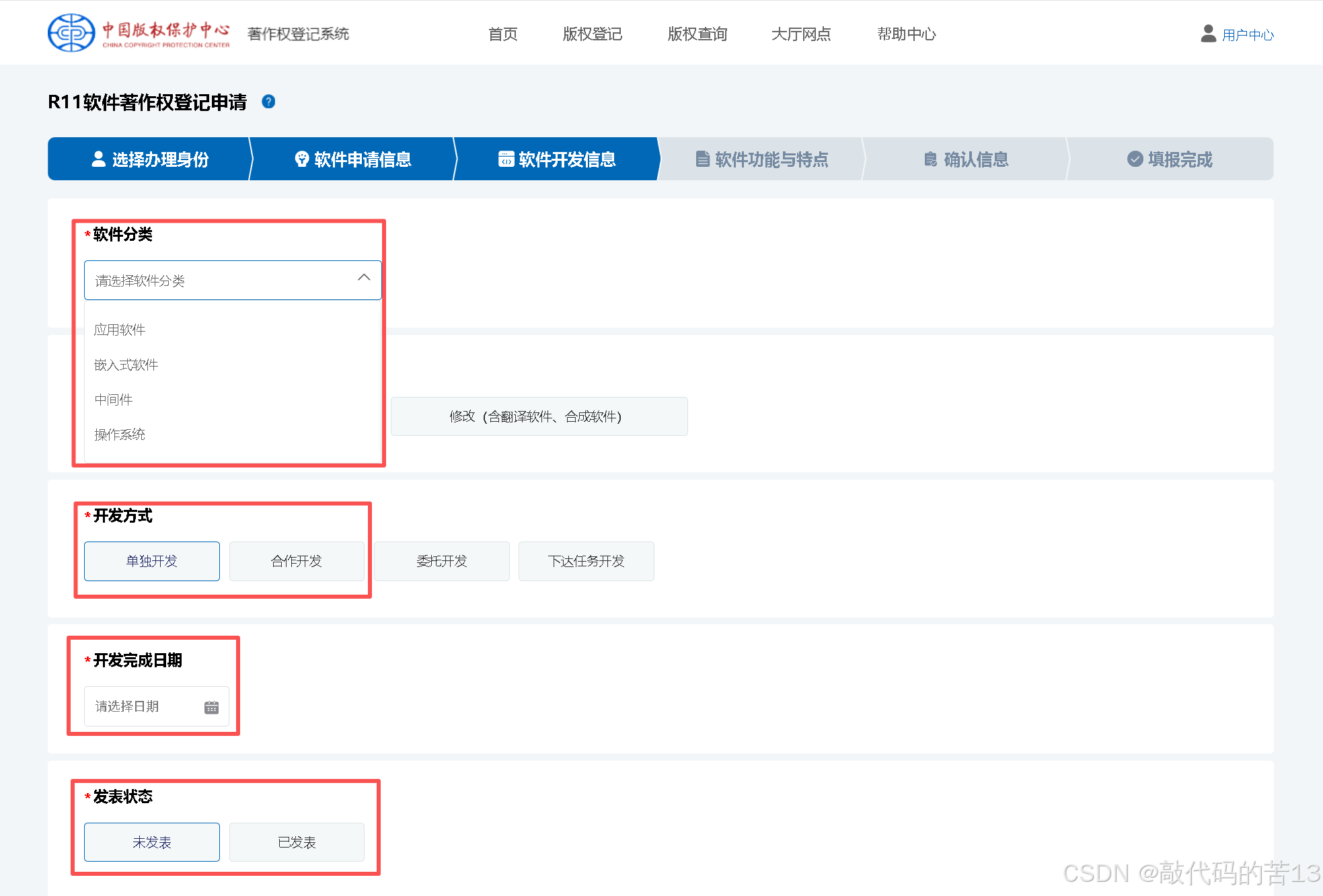Screen dimensions: 1323x896
Task: Click the person icon on 选择办理身份 step
Action: point(99,159)
